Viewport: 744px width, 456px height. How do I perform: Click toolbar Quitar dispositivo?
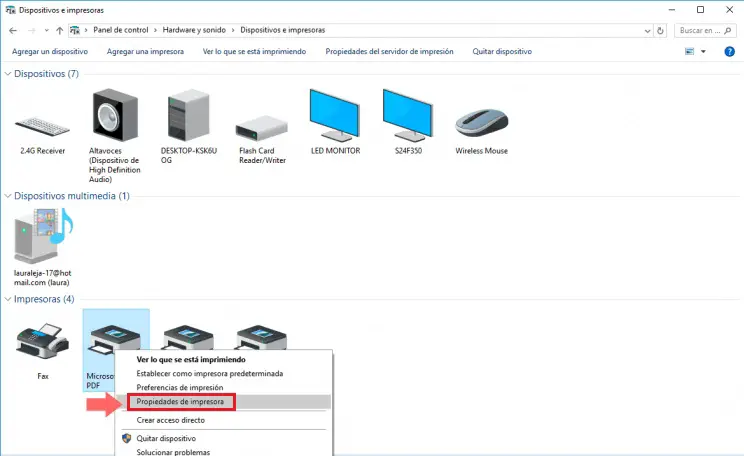pos(502,51)
